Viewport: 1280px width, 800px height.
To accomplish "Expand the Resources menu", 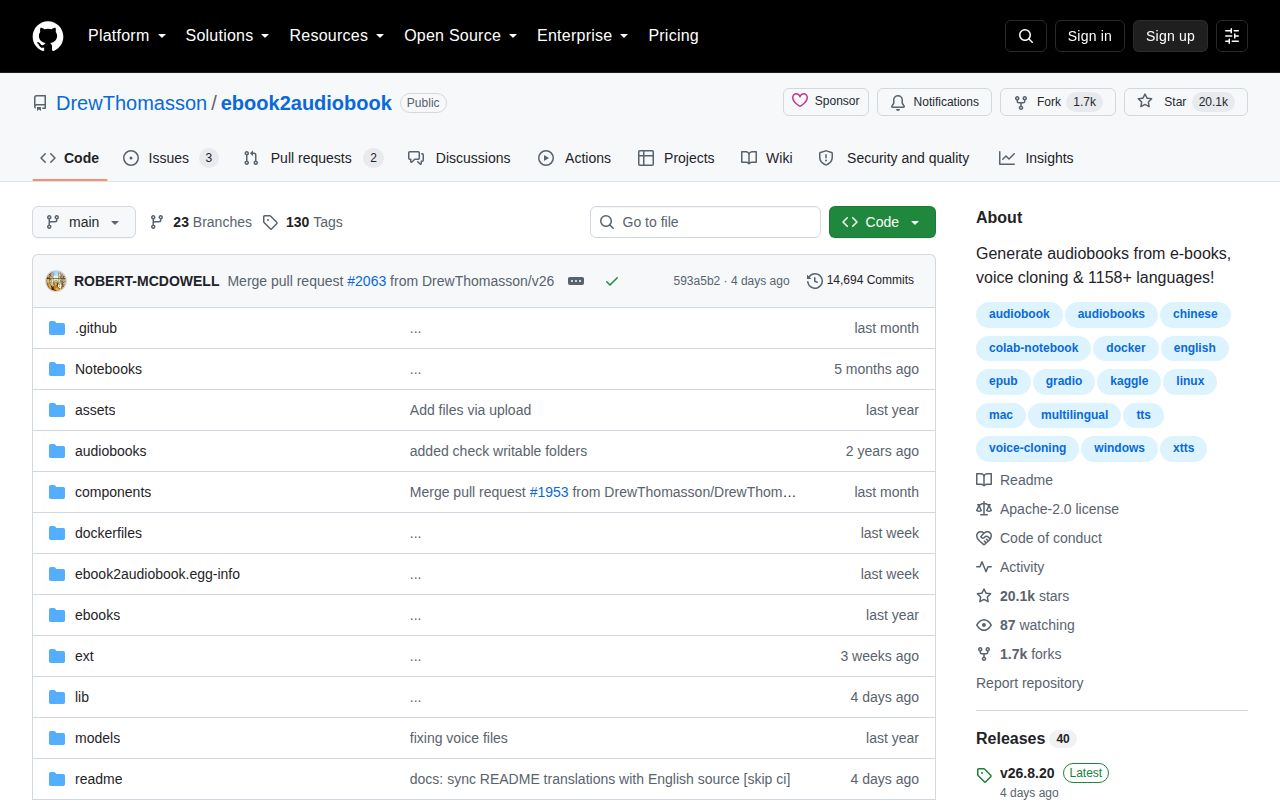I will pos(337,36).
